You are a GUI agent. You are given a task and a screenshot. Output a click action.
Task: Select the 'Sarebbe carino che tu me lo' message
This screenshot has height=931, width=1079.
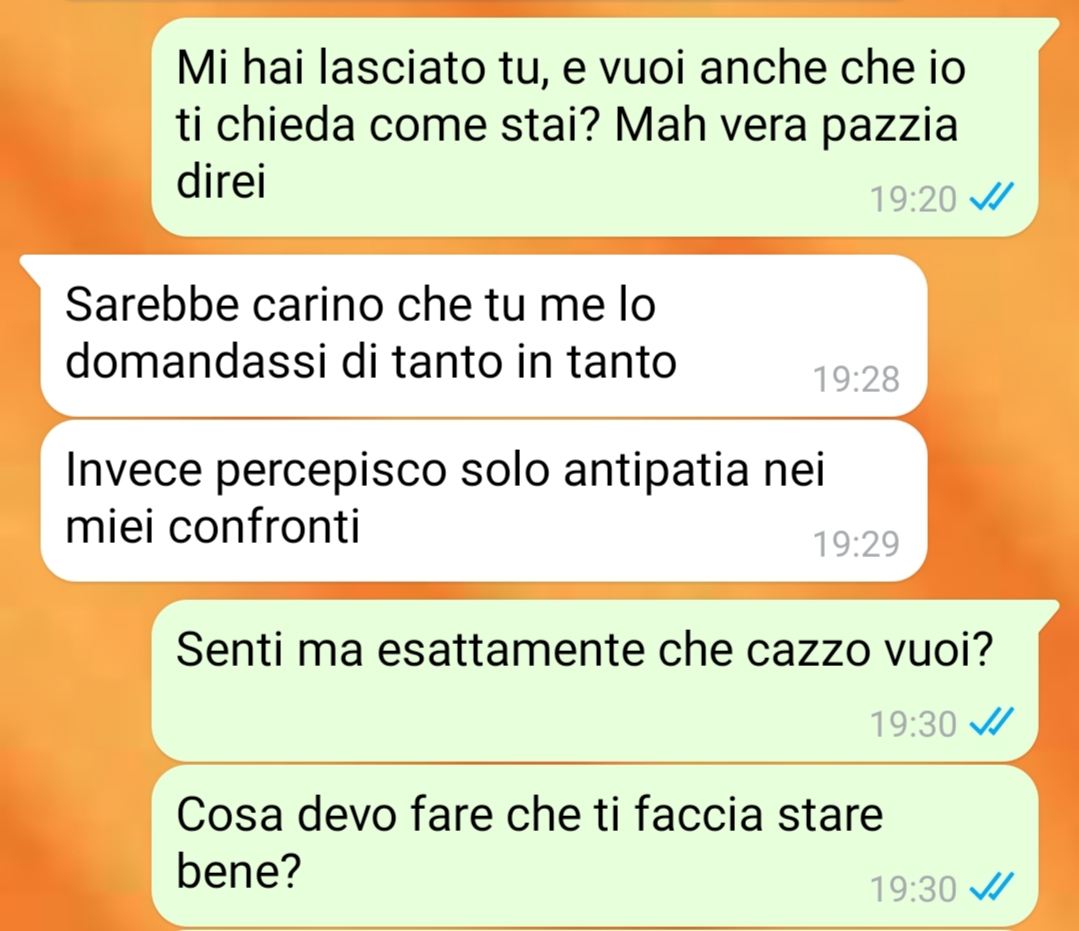(x=484, y=335)
